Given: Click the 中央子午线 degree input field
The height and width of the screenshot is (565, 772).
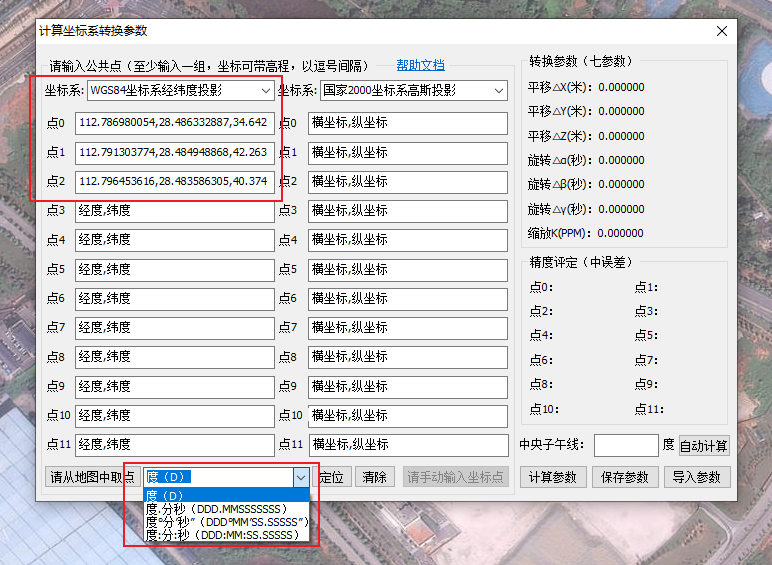Looking at the screenshot, I should coord(626,445).
